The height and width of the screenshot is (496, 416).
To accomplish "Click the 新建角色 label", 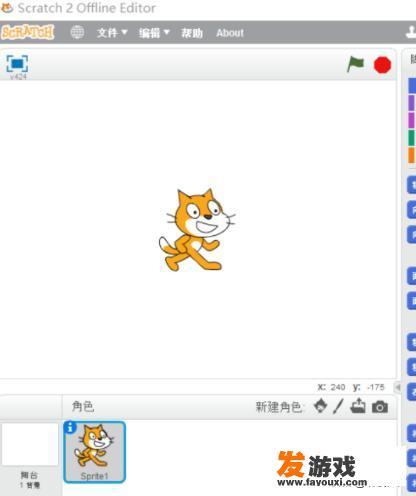I will 279,407.
